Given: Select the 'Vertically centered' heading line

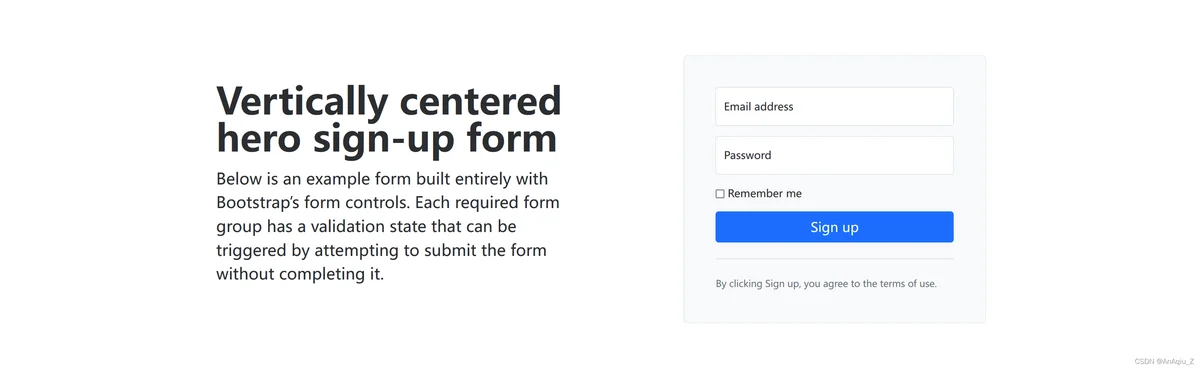Looking at the screenshot, I should (x=389, y=100).
